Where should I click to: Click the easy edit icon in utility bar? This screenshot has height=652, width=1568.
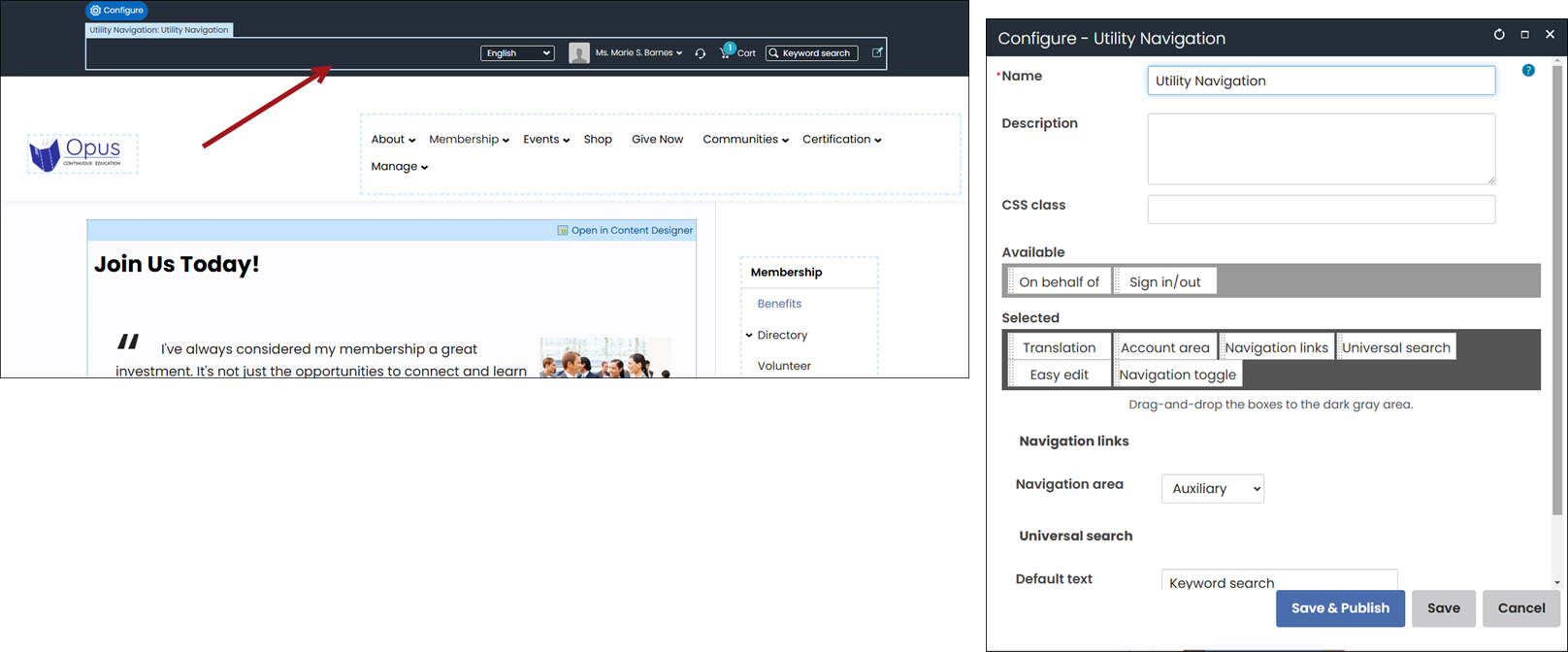point(877,52)
